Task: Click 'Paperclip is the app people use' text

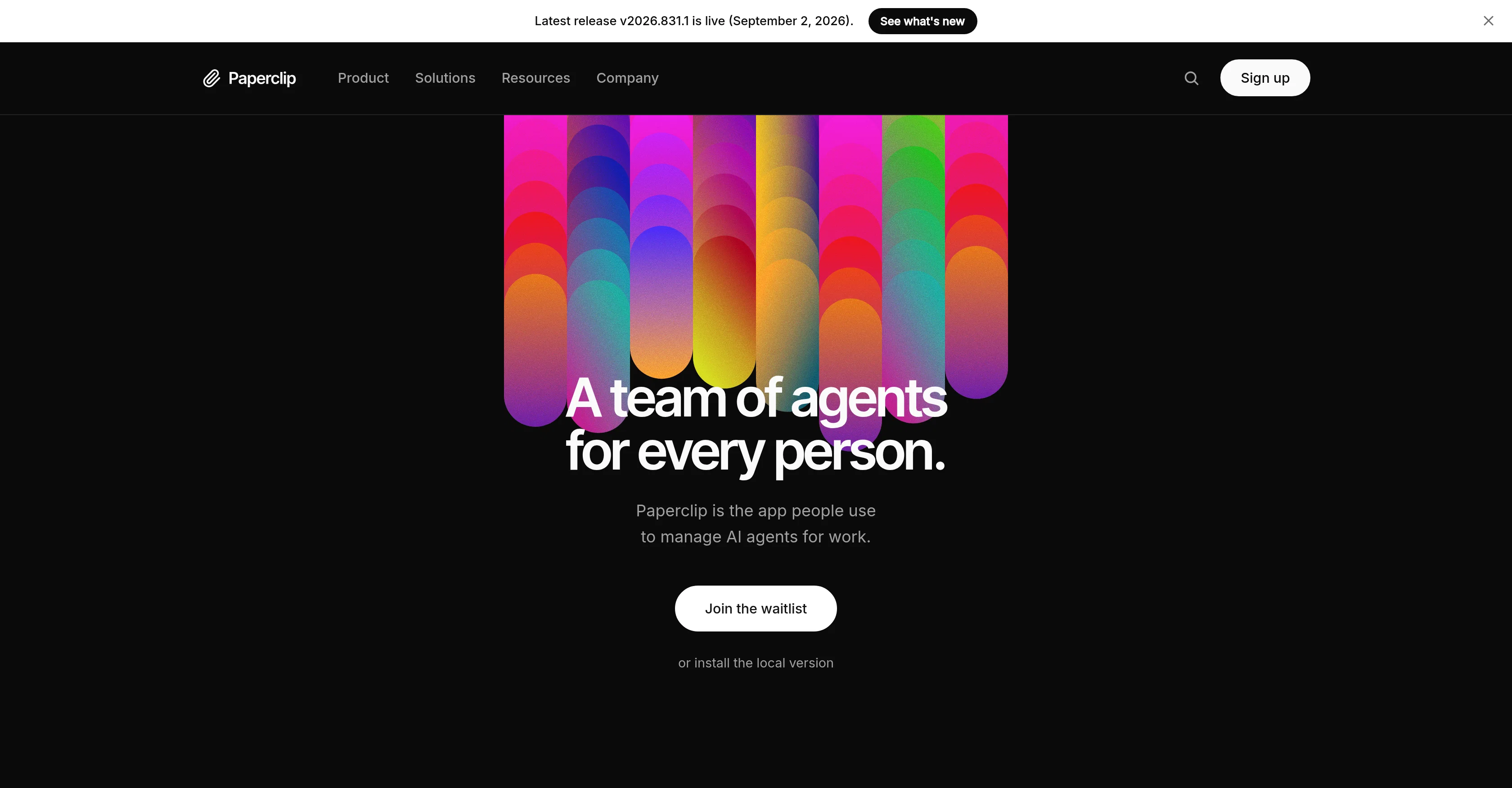Action: pyautogui.click(x=756, y=510)
